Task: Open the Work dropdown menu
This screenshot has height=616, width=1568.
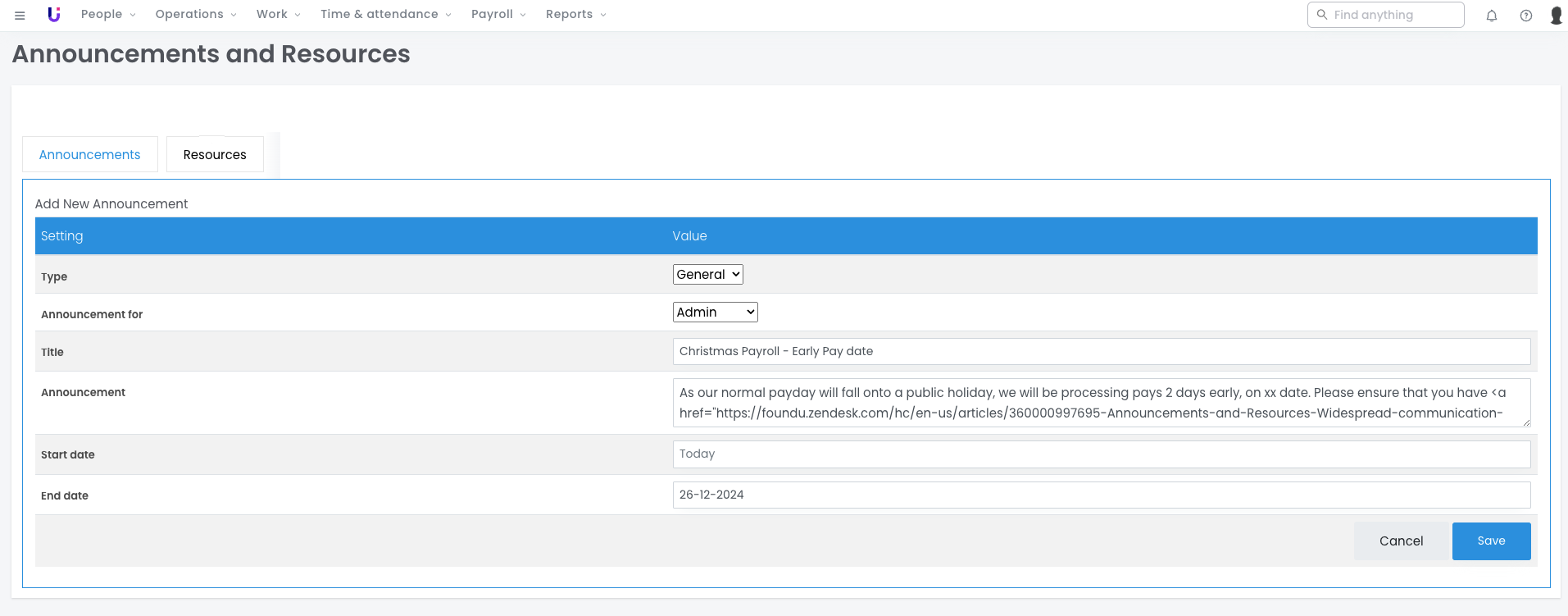Action: [x=278, y=15]
